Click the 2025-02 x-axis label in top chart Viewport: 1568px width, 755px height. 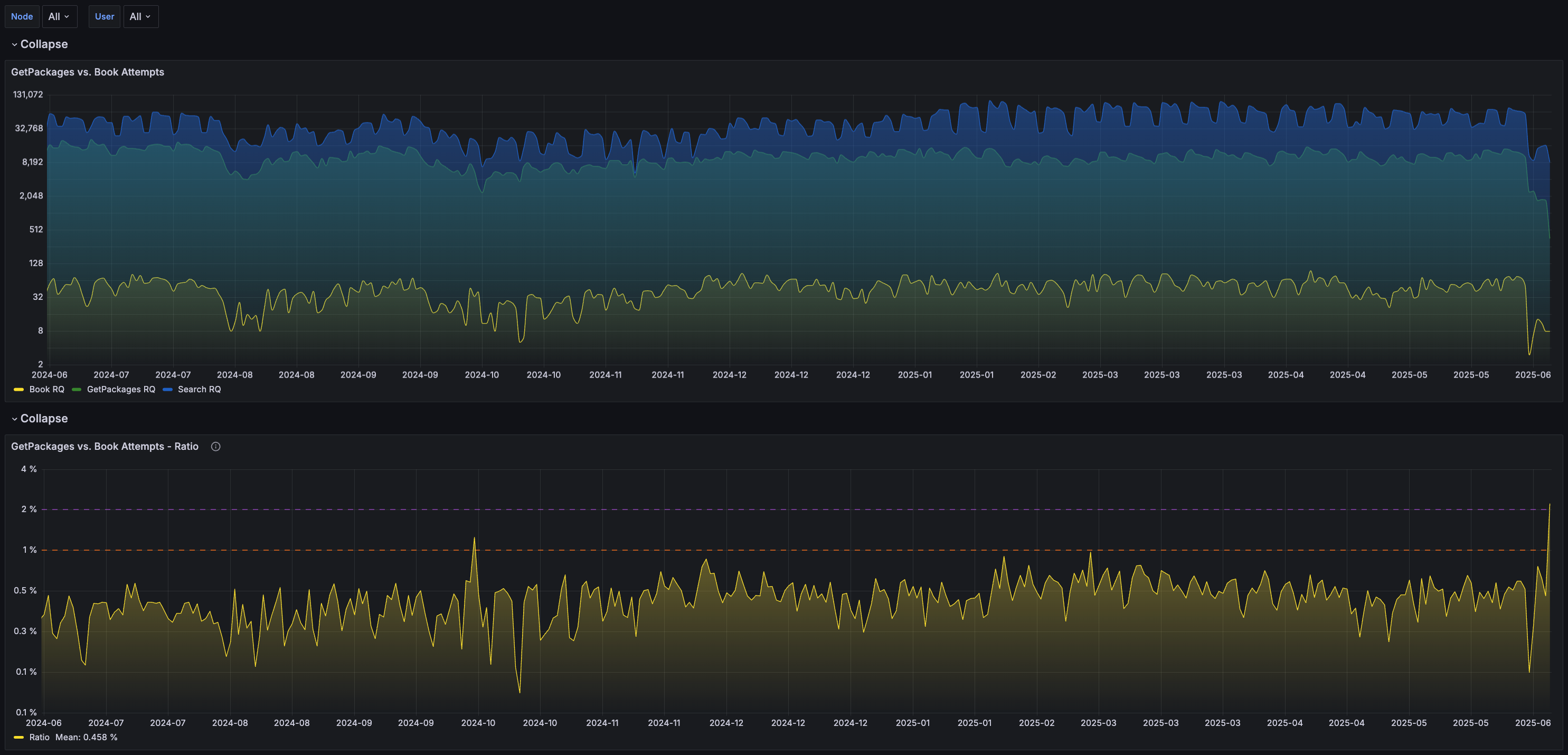pyautogui.click(x=1038, y=374)
